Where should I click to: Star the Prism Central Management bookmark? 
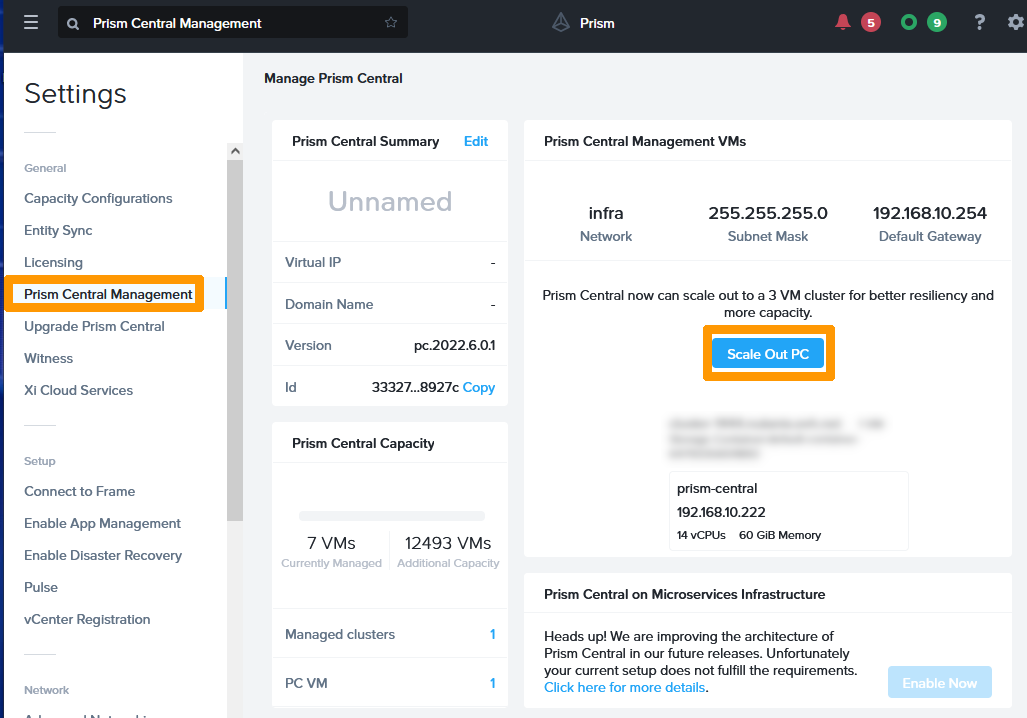pos(391,22)
